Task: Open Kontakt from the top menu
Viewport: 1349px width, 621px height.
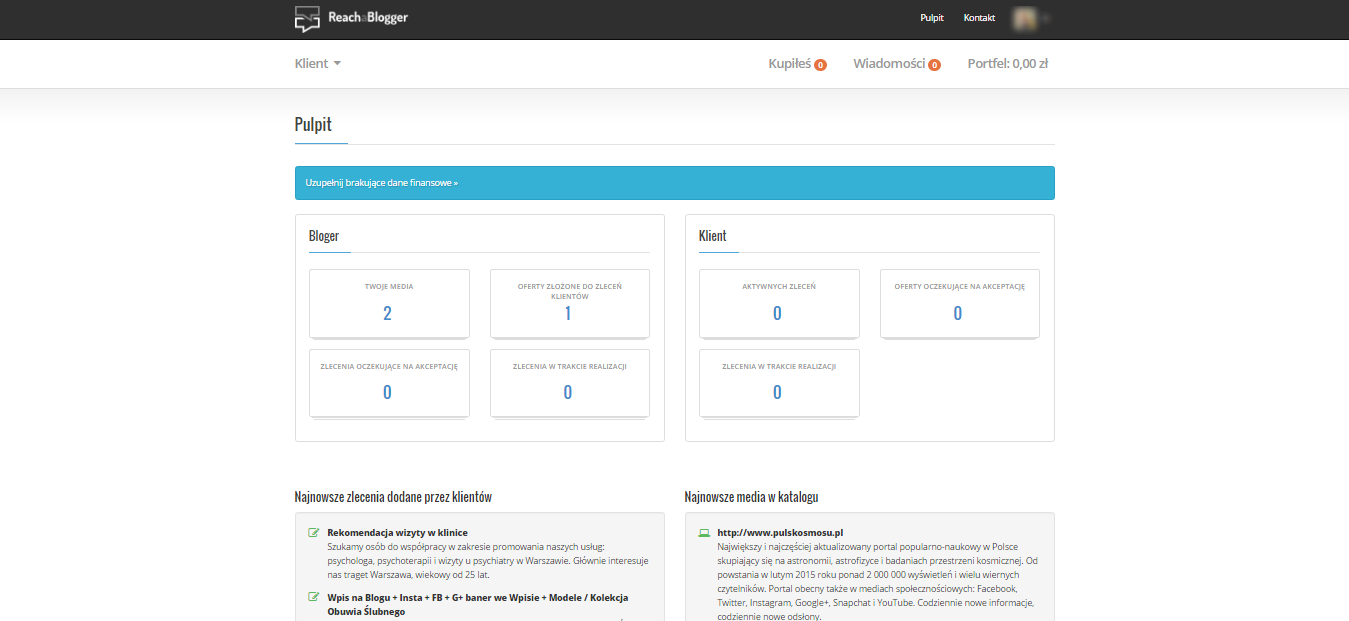Action: tap(979, 18)
